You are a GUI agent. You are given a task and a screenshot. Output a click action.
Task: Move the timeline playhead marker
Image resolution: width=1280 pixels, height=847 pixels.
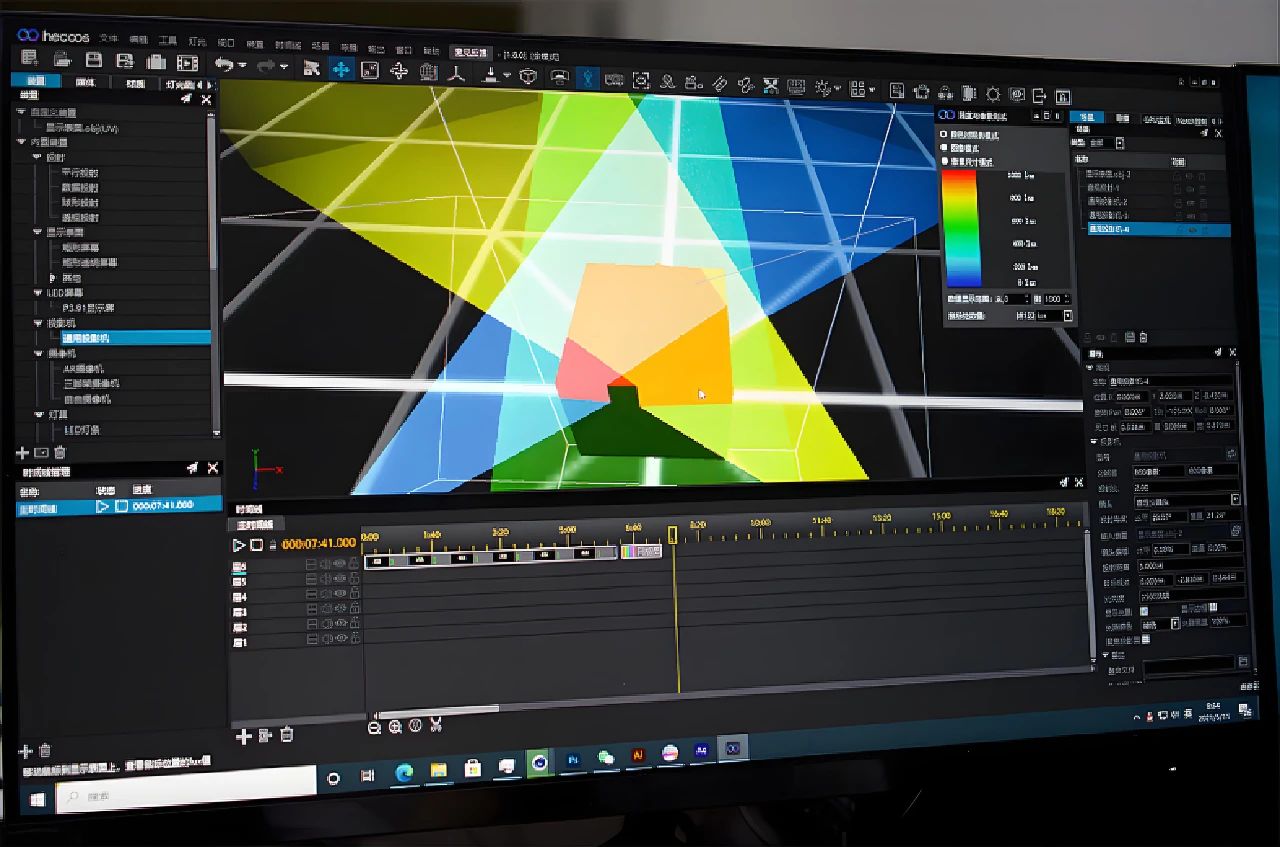[672, 535]
